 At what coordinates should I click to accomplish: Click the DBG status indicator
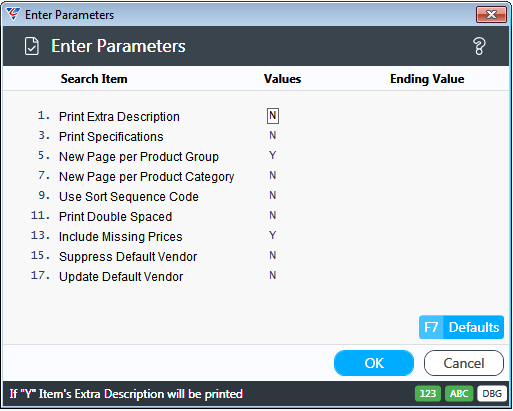(x=492, y=394)
